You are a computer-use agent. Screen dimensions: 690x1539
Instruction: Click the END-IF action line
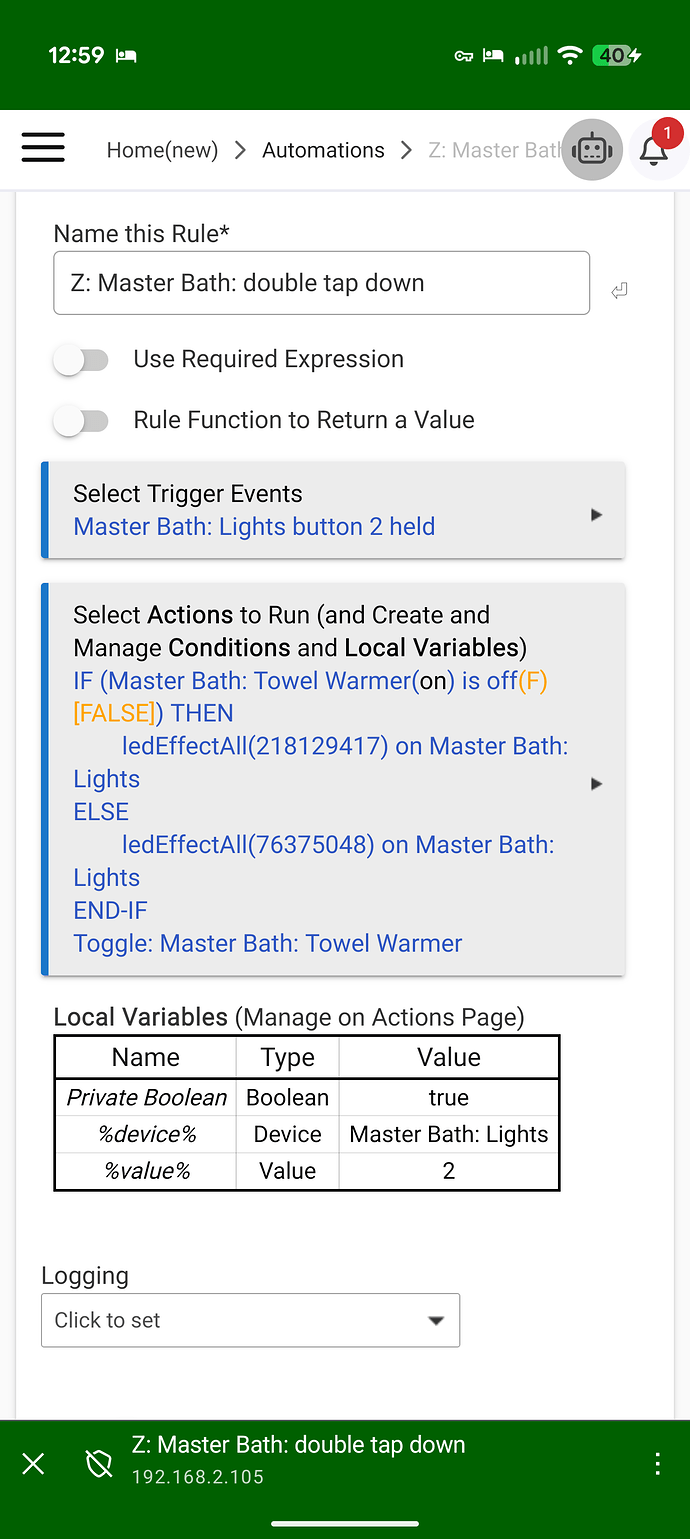[x=110, y=911]
